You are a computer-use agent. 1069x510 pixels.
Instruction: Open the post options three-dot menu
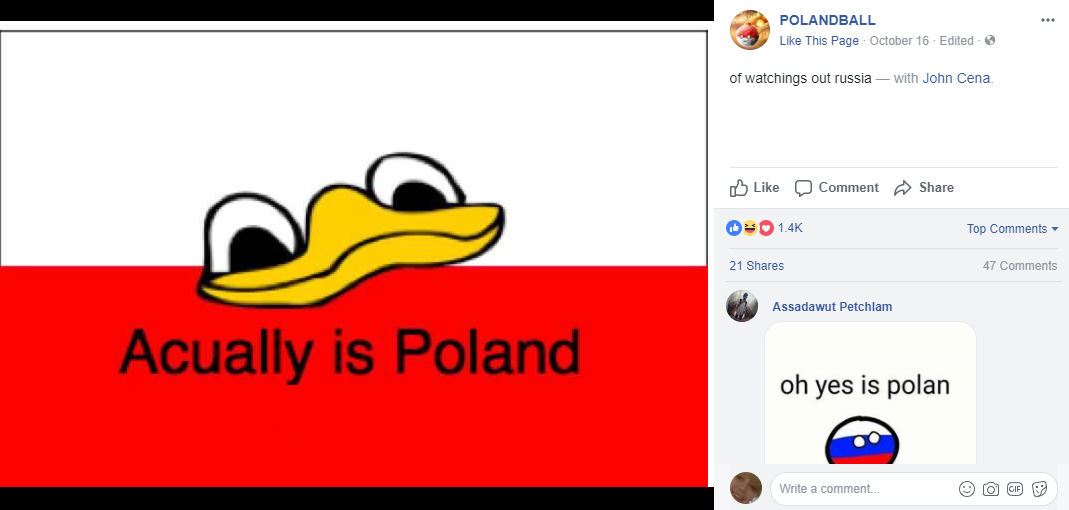point(1047,20)
